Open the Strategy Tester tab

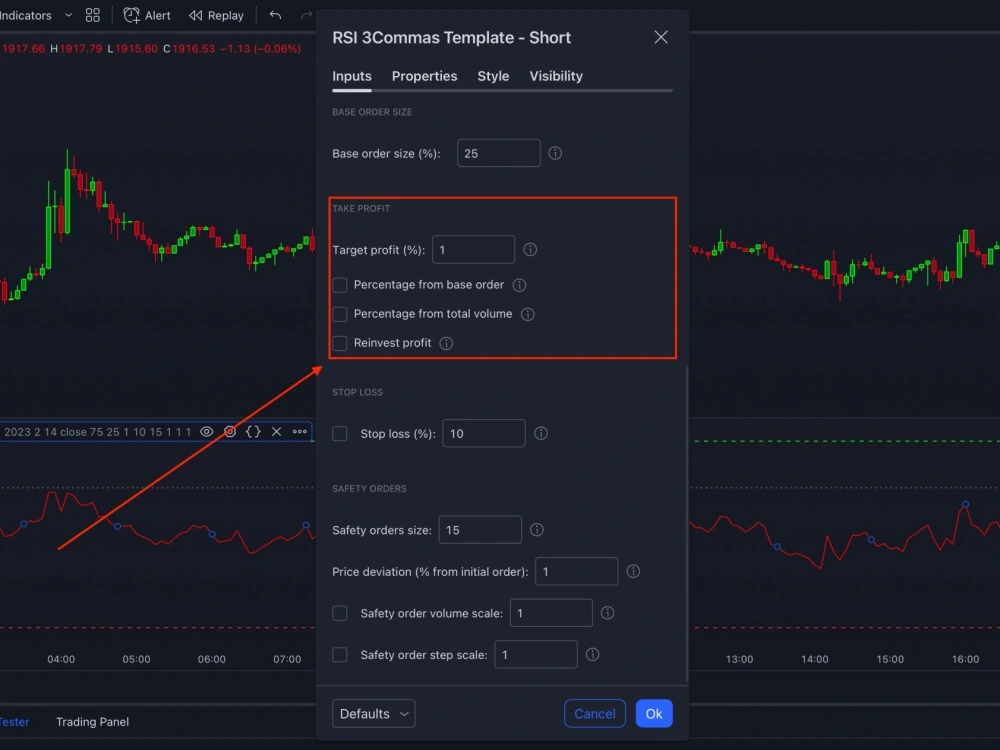click(14, 722)
